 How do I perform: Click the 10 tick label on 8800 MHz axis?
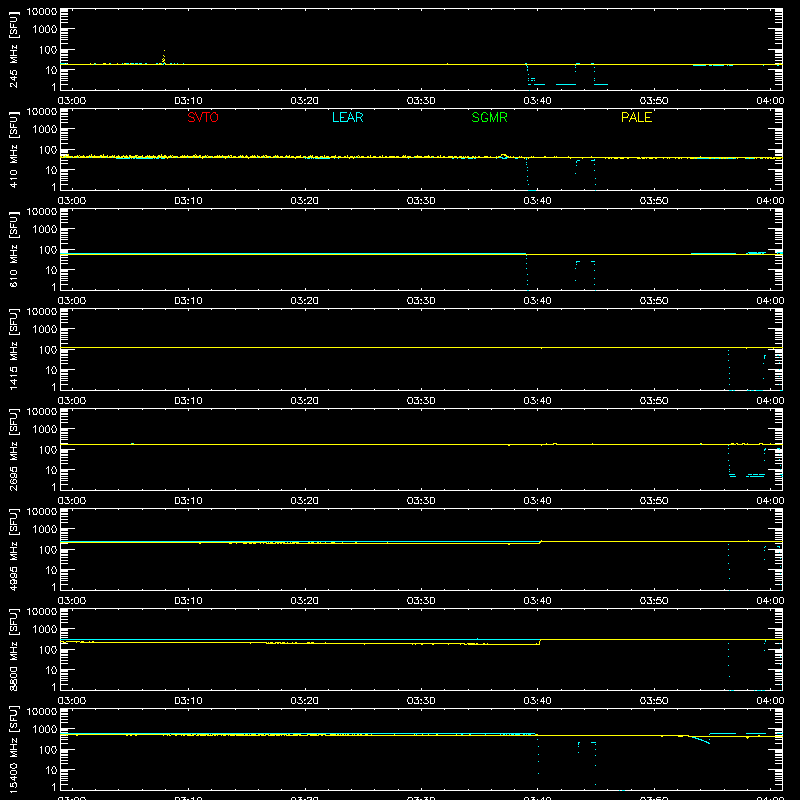click(51, 670)
